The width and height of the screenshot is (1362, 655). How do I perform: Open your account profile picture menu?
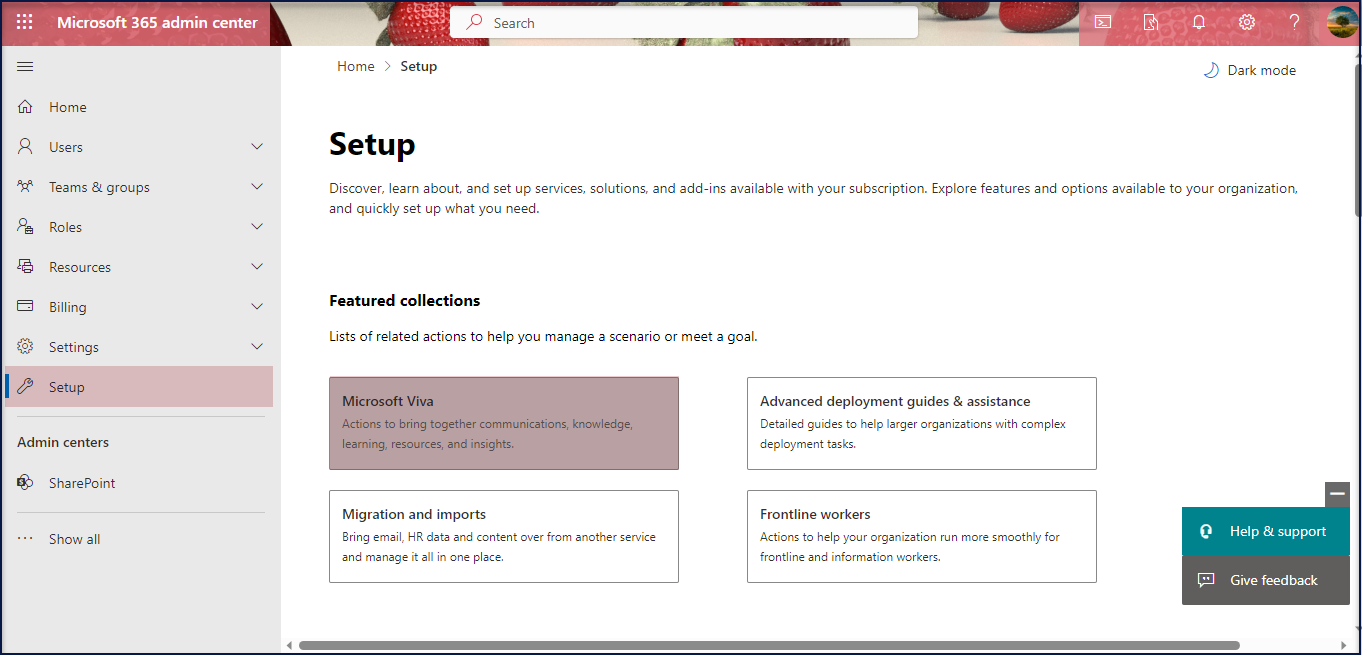point(1339,21)
